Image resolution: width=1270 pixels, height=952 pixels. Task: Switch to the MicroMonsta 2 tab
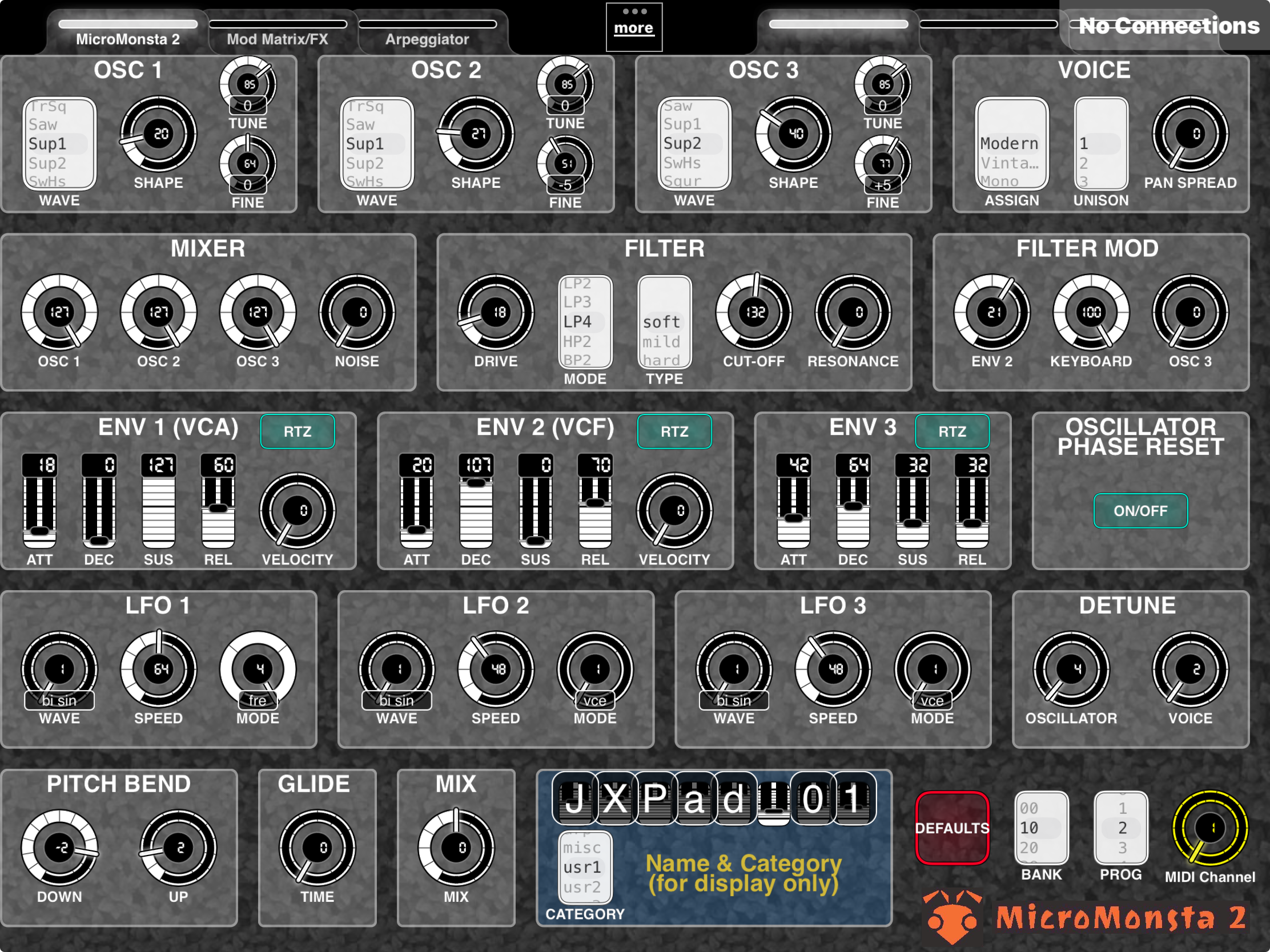128,32
